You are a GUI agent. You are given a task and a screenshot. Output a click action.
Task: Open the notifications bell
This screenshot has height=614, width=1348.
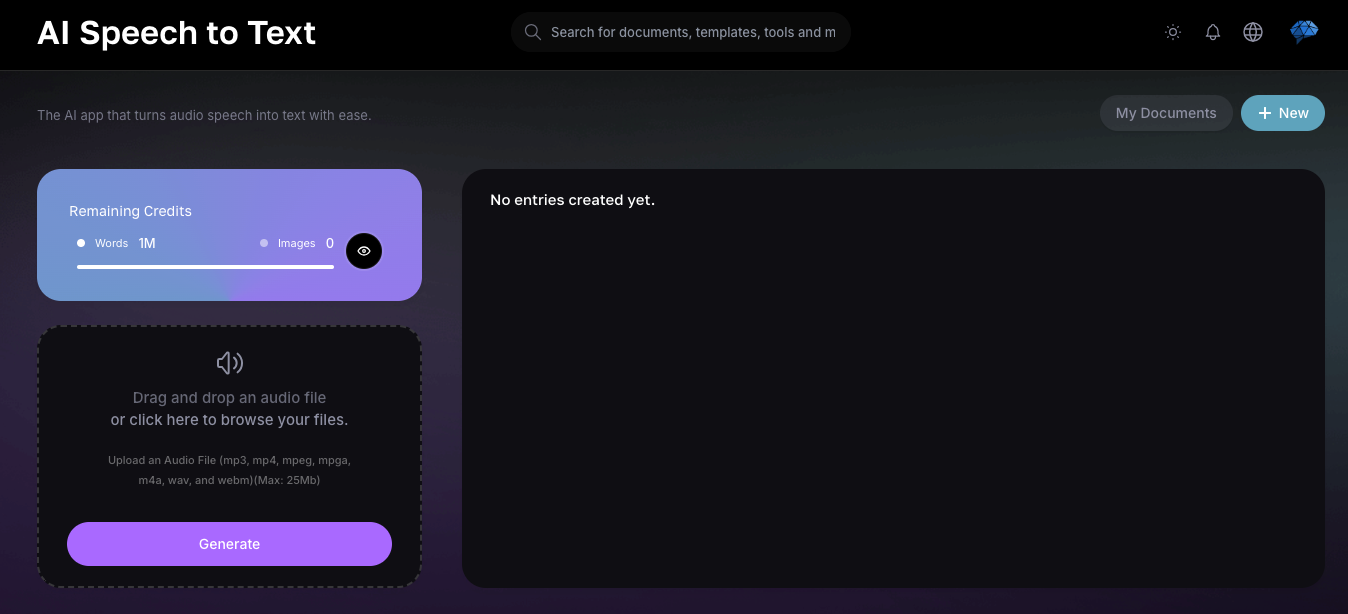coord(1213,32)
